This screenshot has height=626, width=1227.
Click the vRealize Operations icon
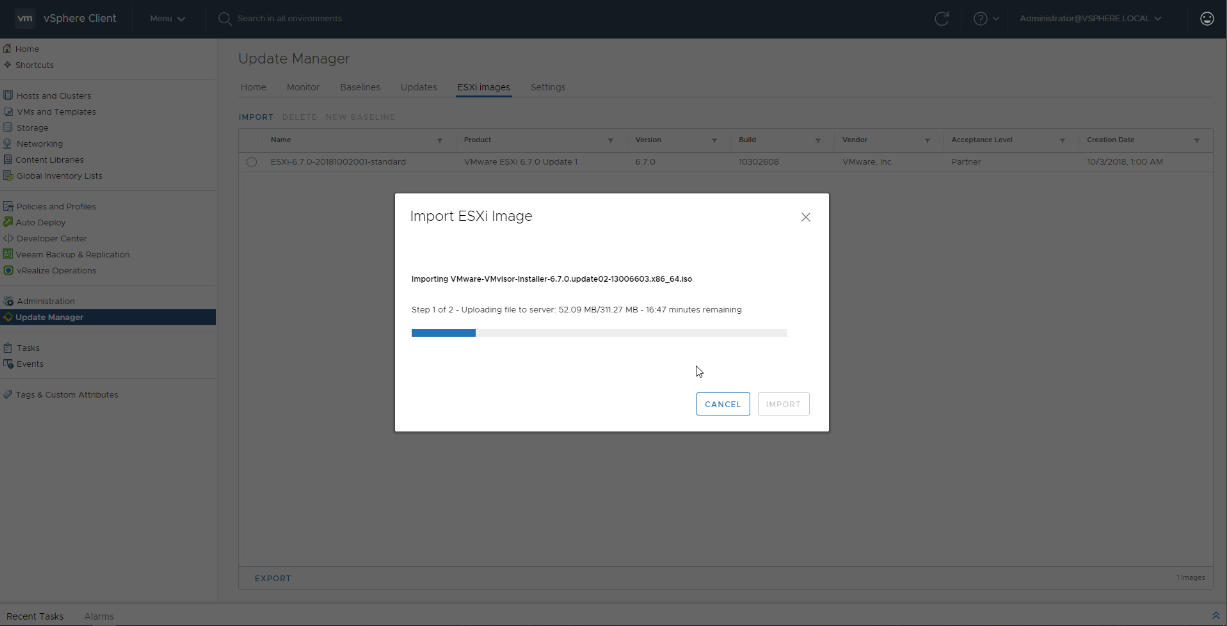(8, 271)
